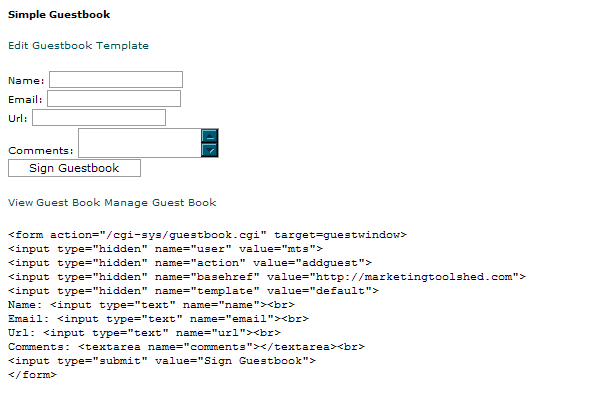The height and width of the screenshot is (414, 609).
Task: Submit with the Sign Guestbook button
Action: [x=74, y=168]
